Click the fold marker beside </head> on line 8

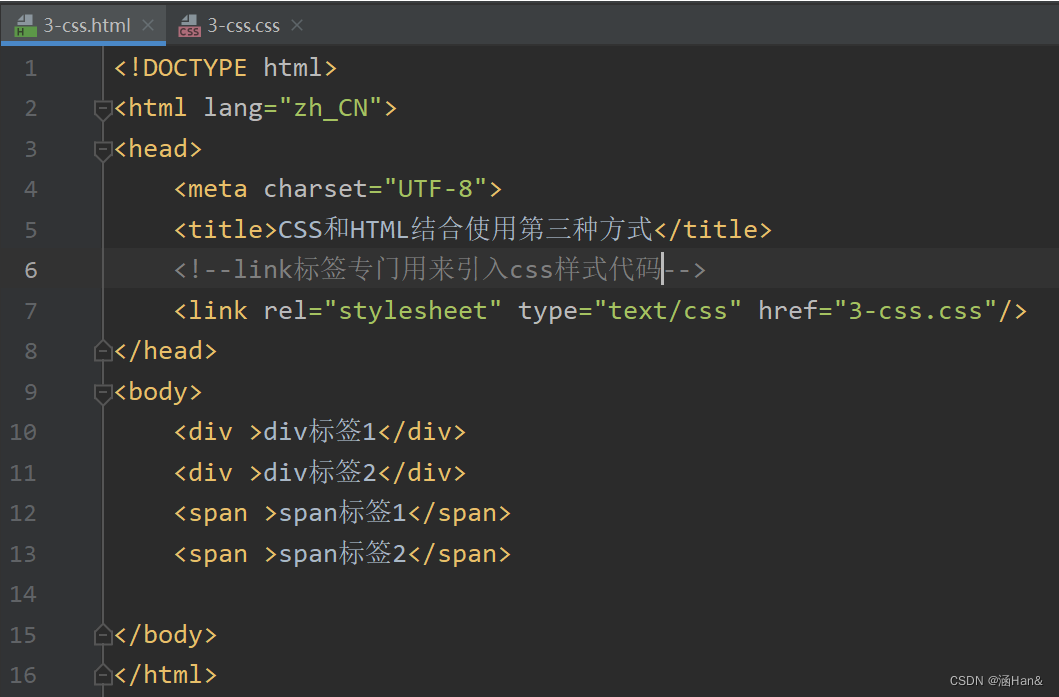[102, 350]
